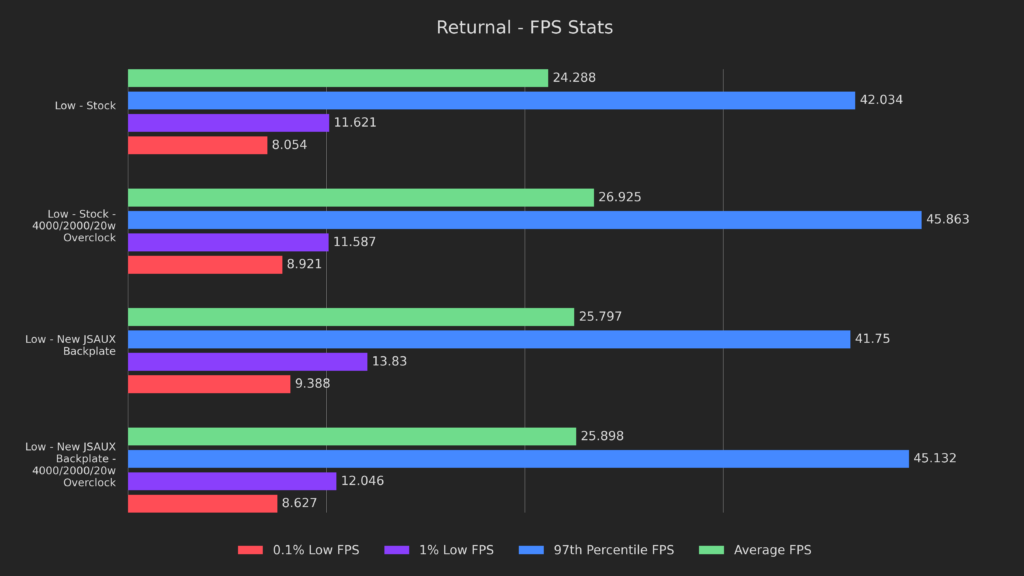Click the chart title "Returnal - FPS Stats"

(524, 28)
